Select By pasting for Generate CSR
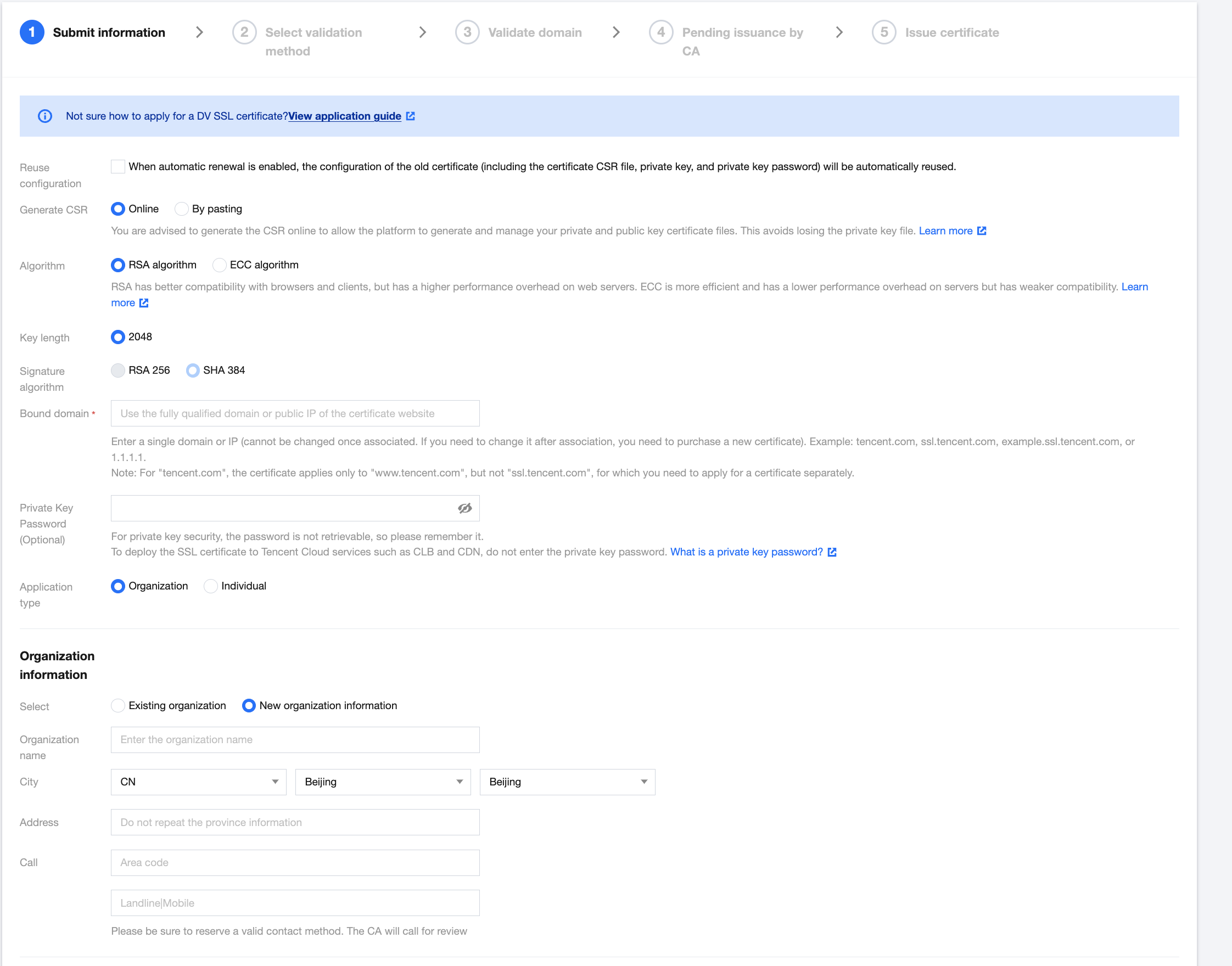 click(x=182, y=209)
